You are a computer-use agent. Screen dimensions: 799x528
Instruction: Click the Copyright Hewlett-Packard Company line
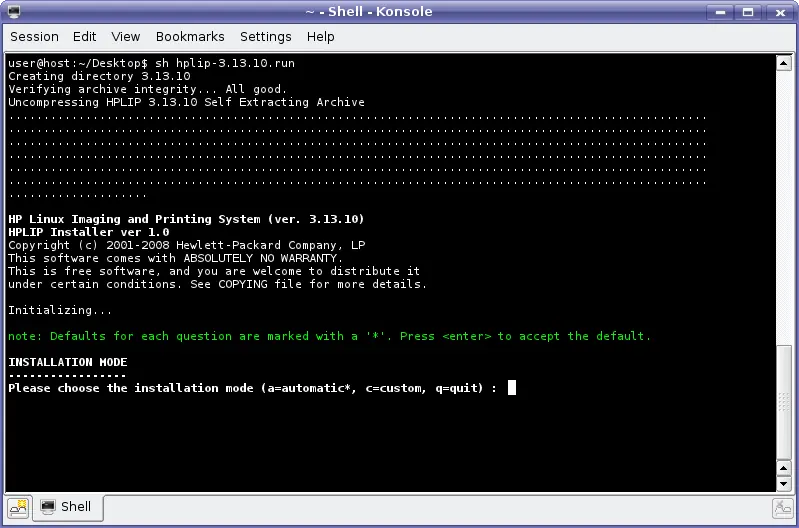coord(187,245)
